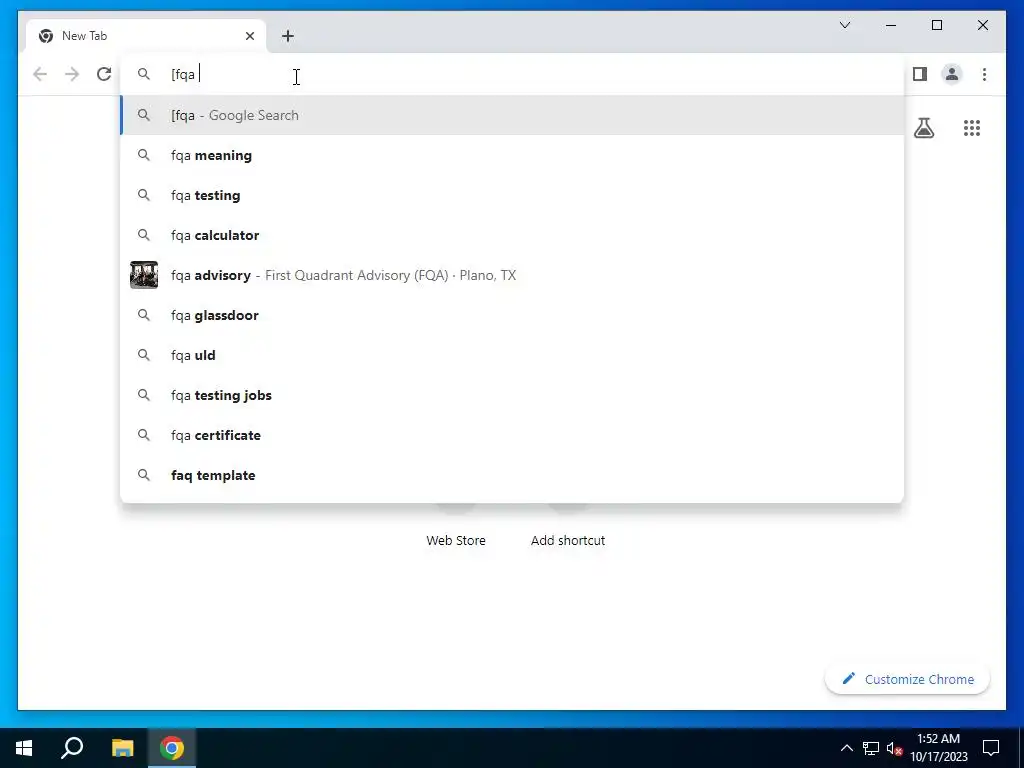Reload the page with refresh icon
The height and width of the screenshot is (768, 1024).
tap(104, 74)
